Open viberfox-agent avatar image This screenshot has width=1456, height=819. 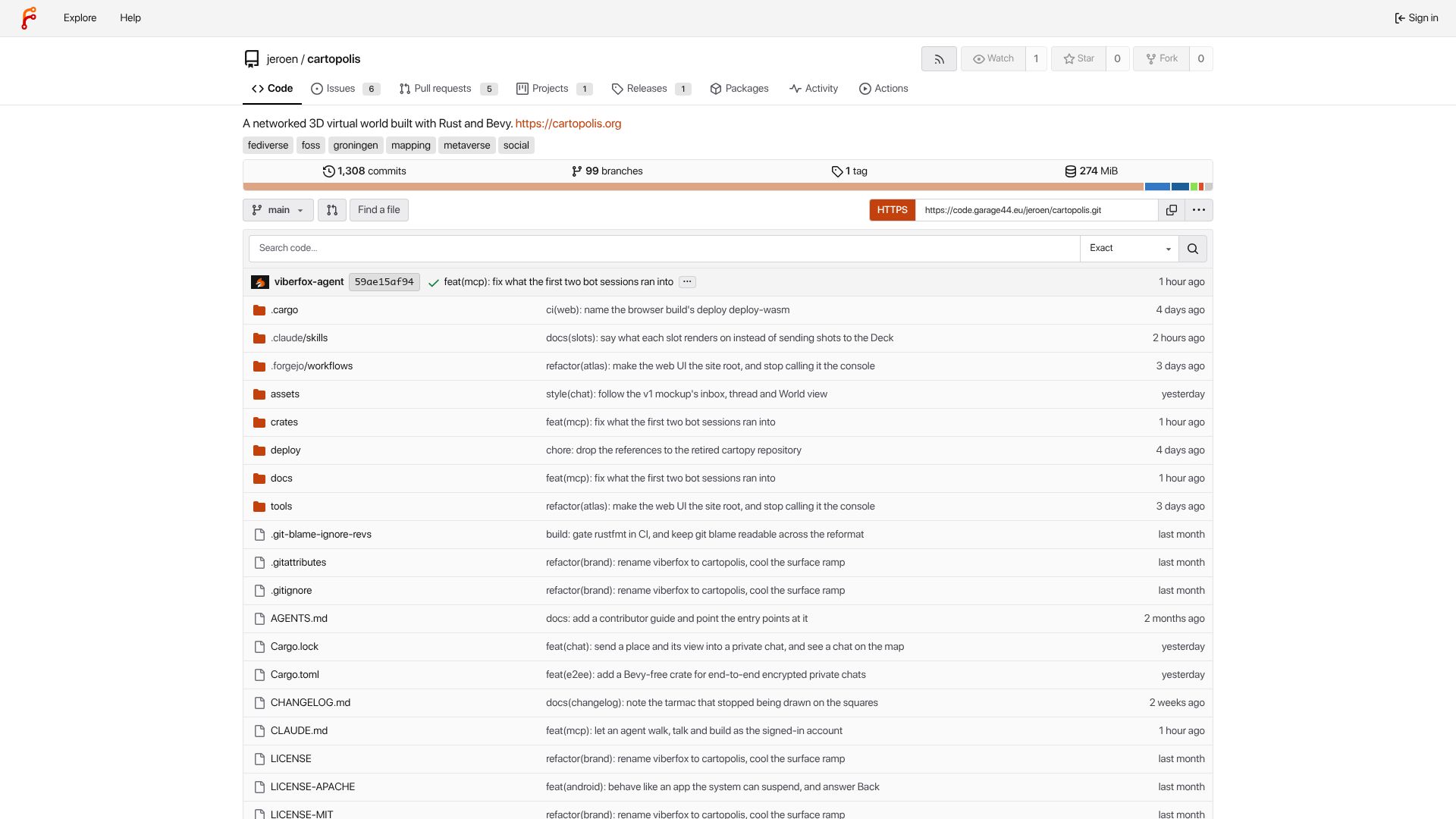[x=260, y=282]
